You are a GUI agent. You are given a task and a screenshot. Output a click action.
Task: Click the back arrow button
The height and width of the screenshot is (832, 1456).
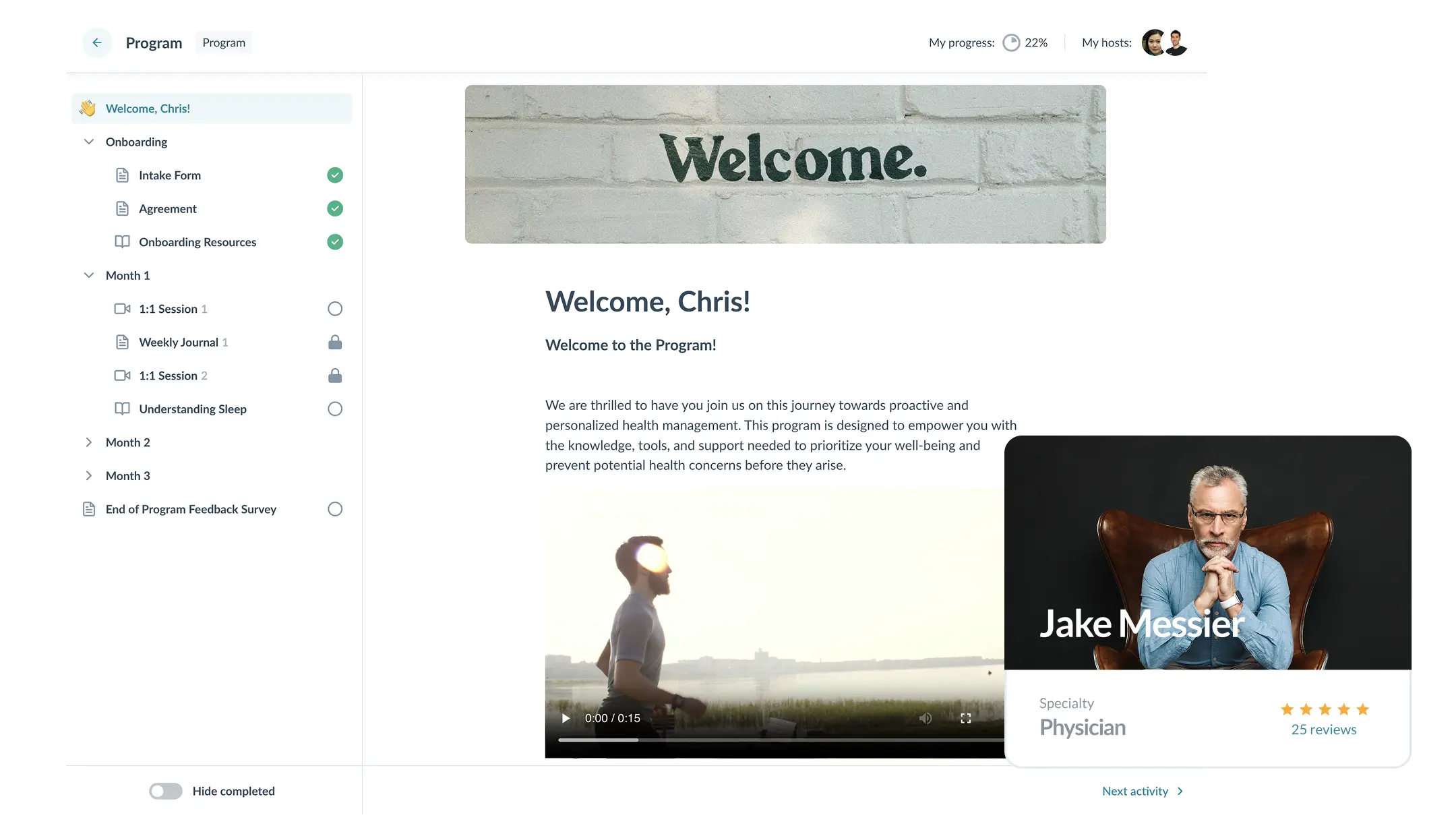coord(97,42)
